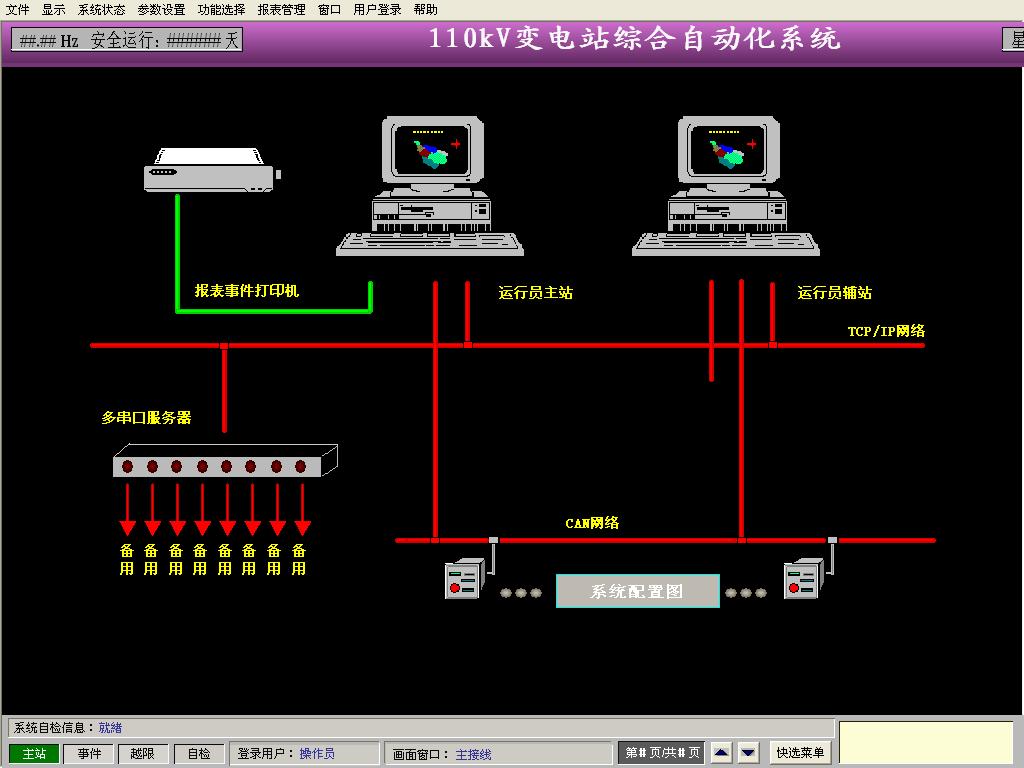Click the multi-serial port server device
The image size is (1024, 768).
tap(224, 462)
